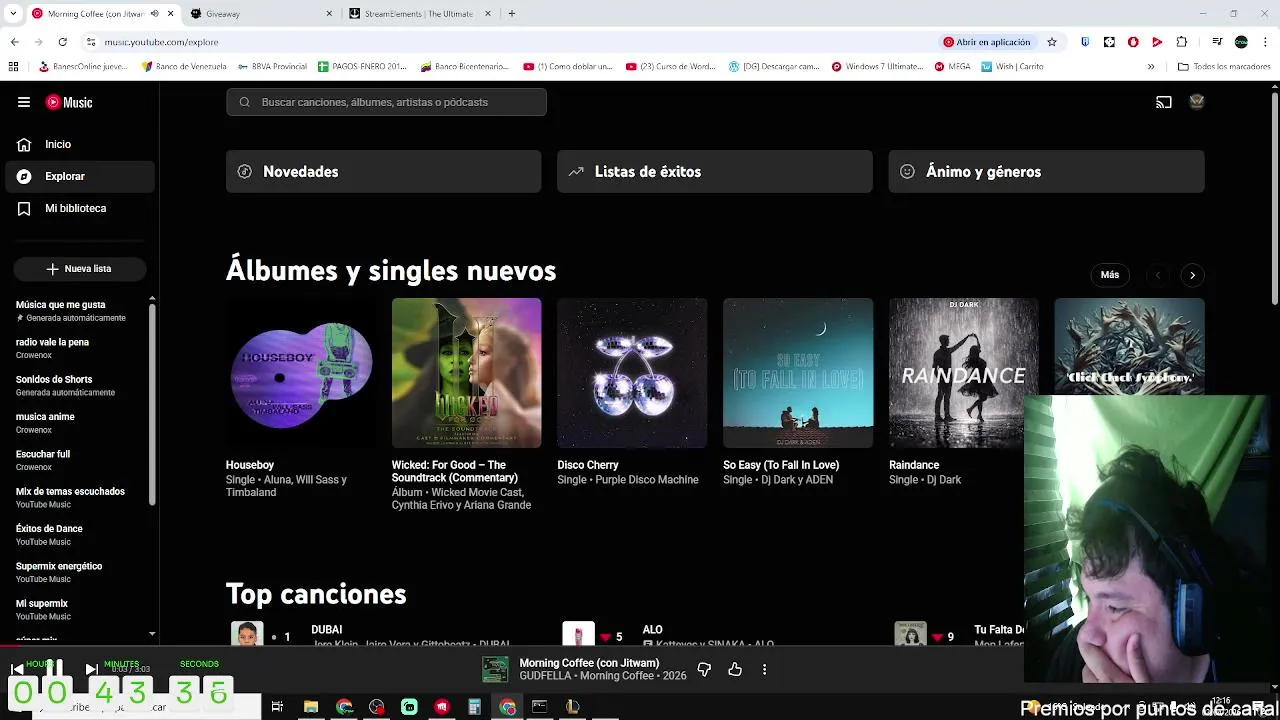Open Mi biblioteca in sidebar
The height and width of the screenshot is (720, 1280).
click(80, 208)
